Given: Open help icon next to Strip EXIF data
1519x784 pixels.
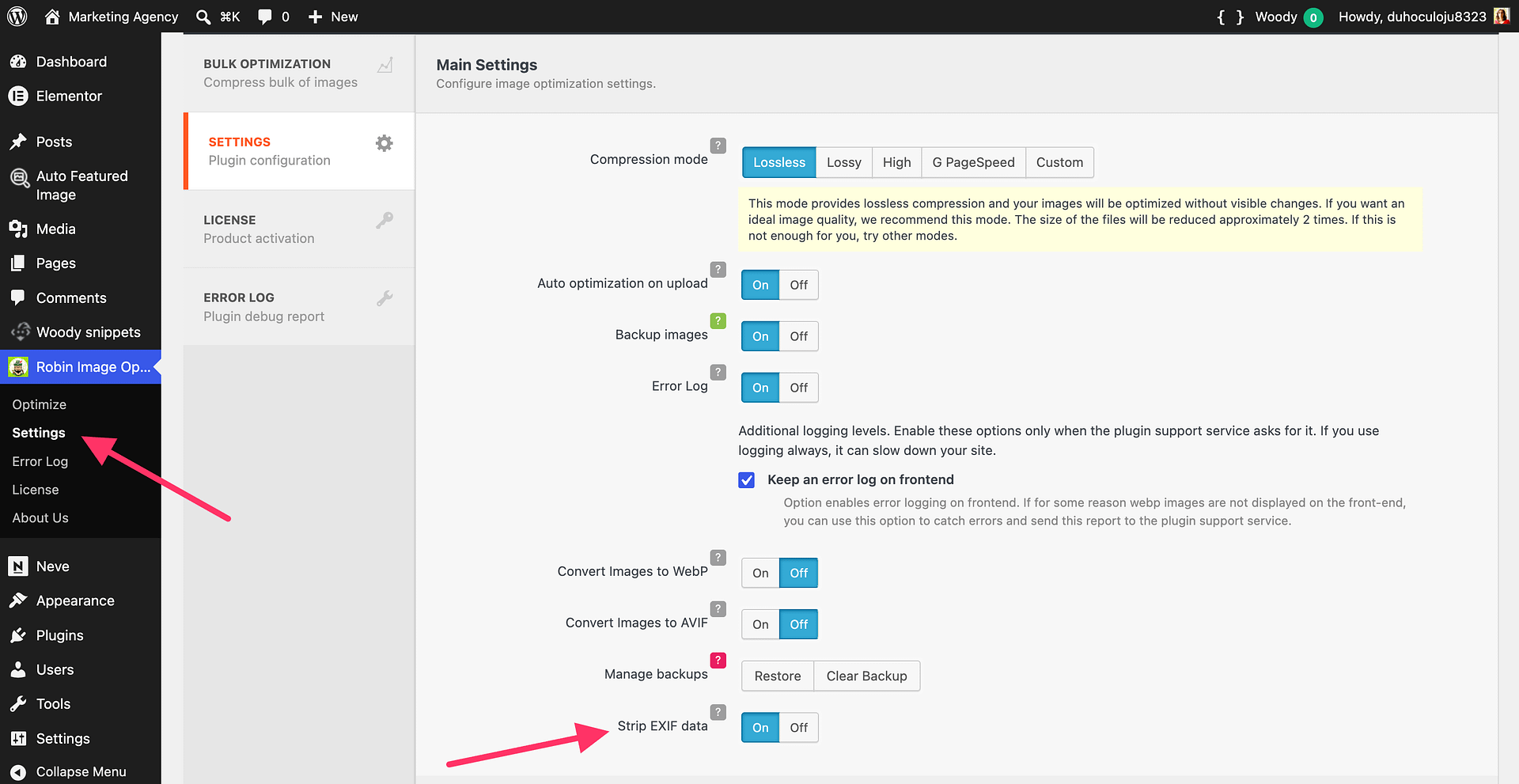Looking at the screenshot, I should point(718,712).
